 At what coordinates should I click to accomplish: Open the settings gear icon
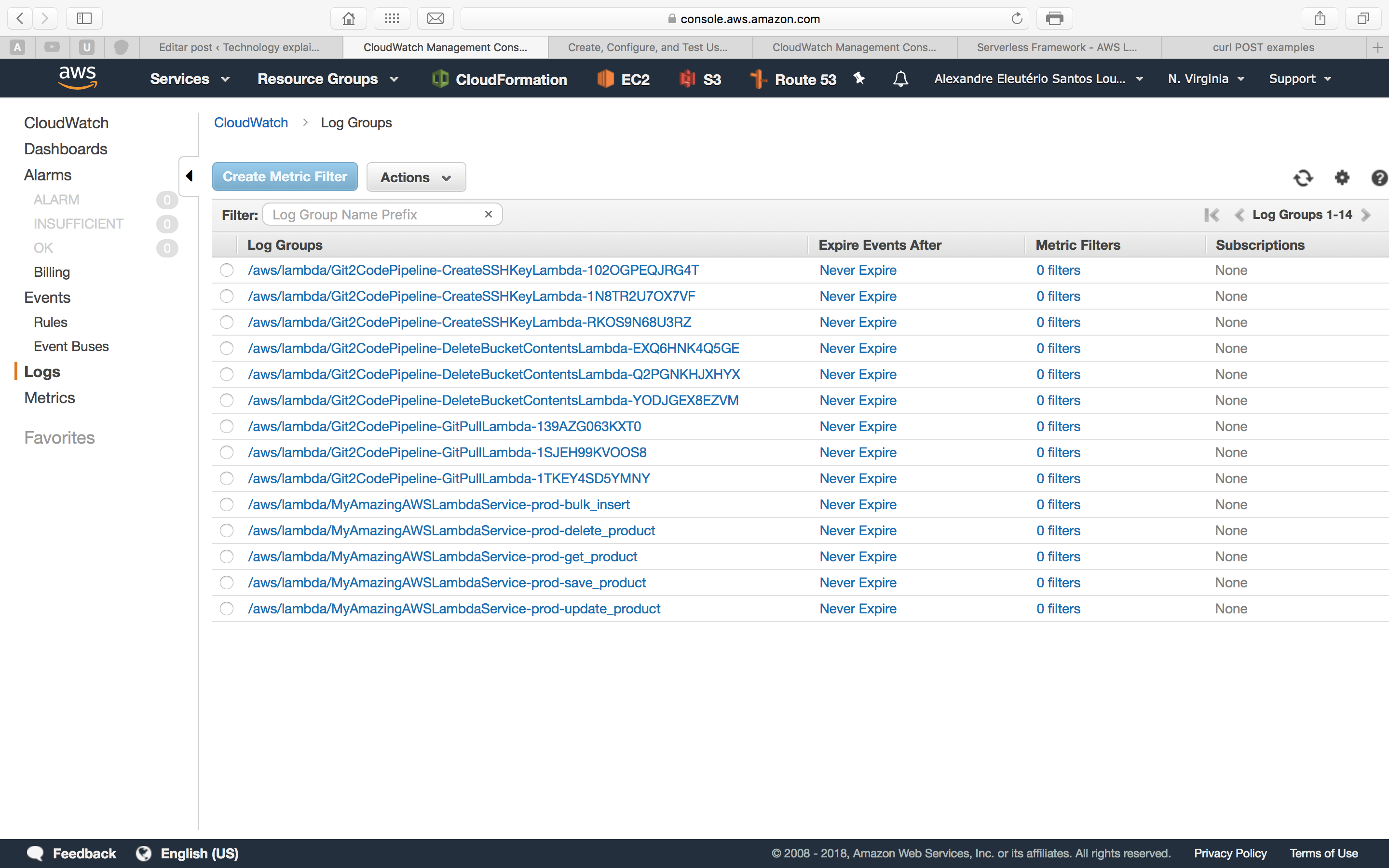pos(1341,177)
